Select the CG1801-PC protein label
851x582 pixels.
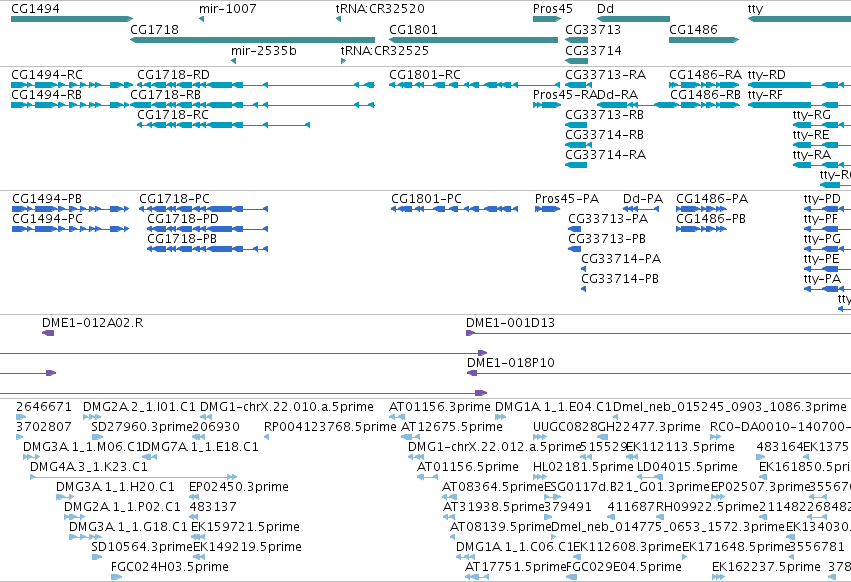click(426, 199)
